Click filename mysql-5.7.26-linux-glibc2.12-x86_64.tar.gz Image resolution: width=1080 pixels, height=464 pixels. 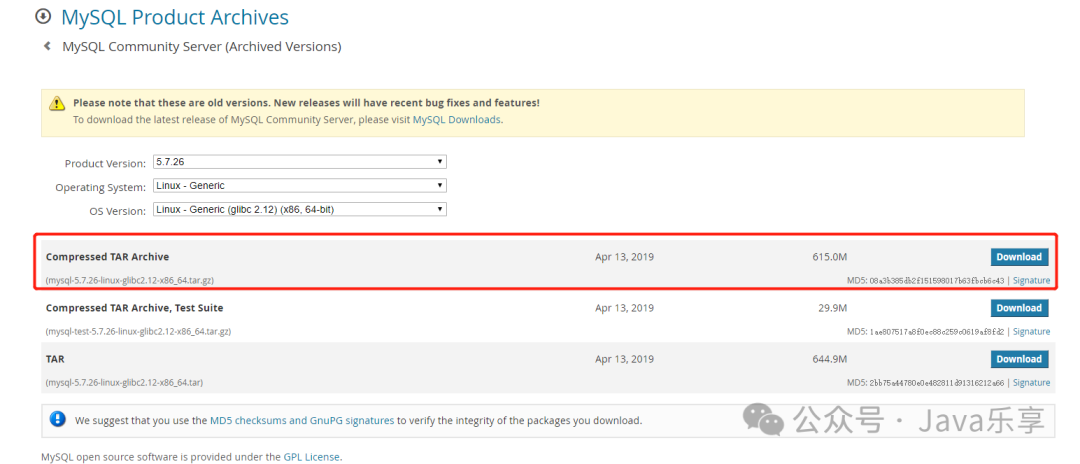(129, 280)
